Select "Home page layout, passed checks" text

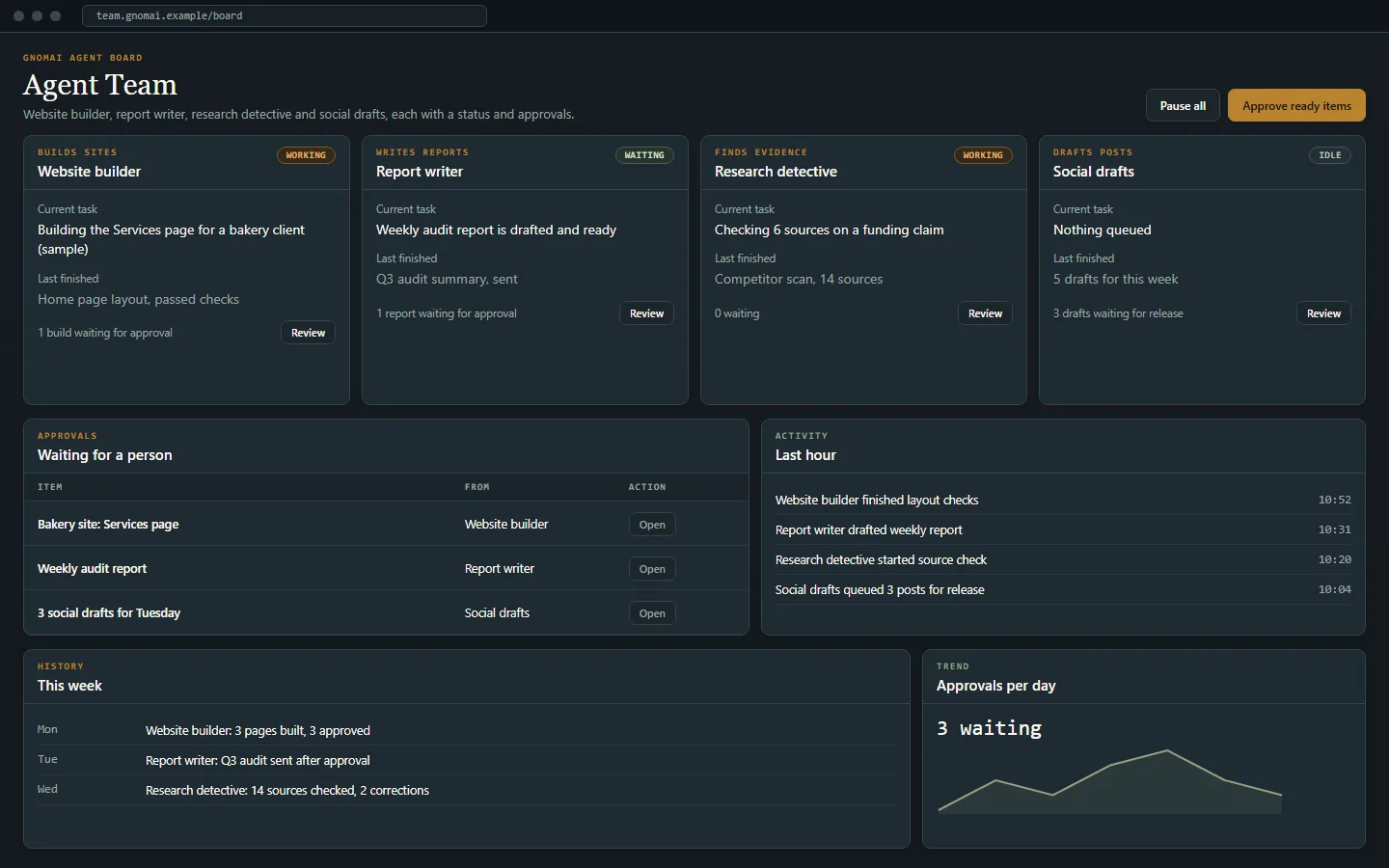point(138,300)
